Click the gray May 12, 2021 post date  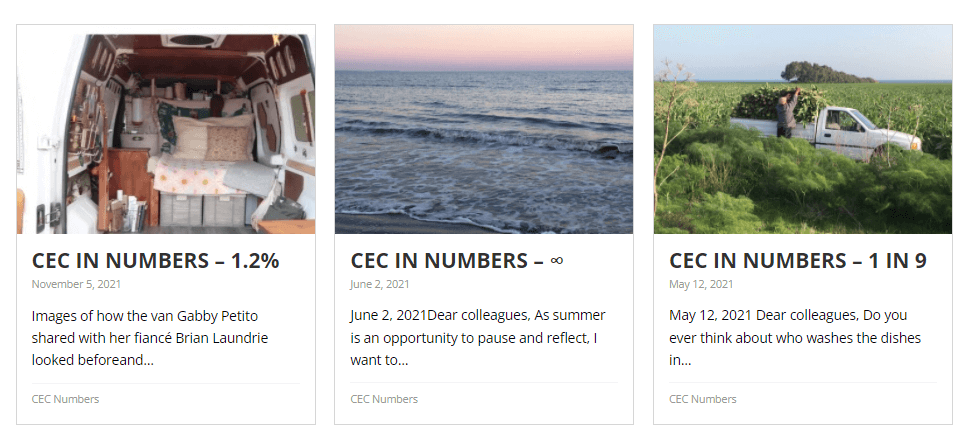point(701,284)
